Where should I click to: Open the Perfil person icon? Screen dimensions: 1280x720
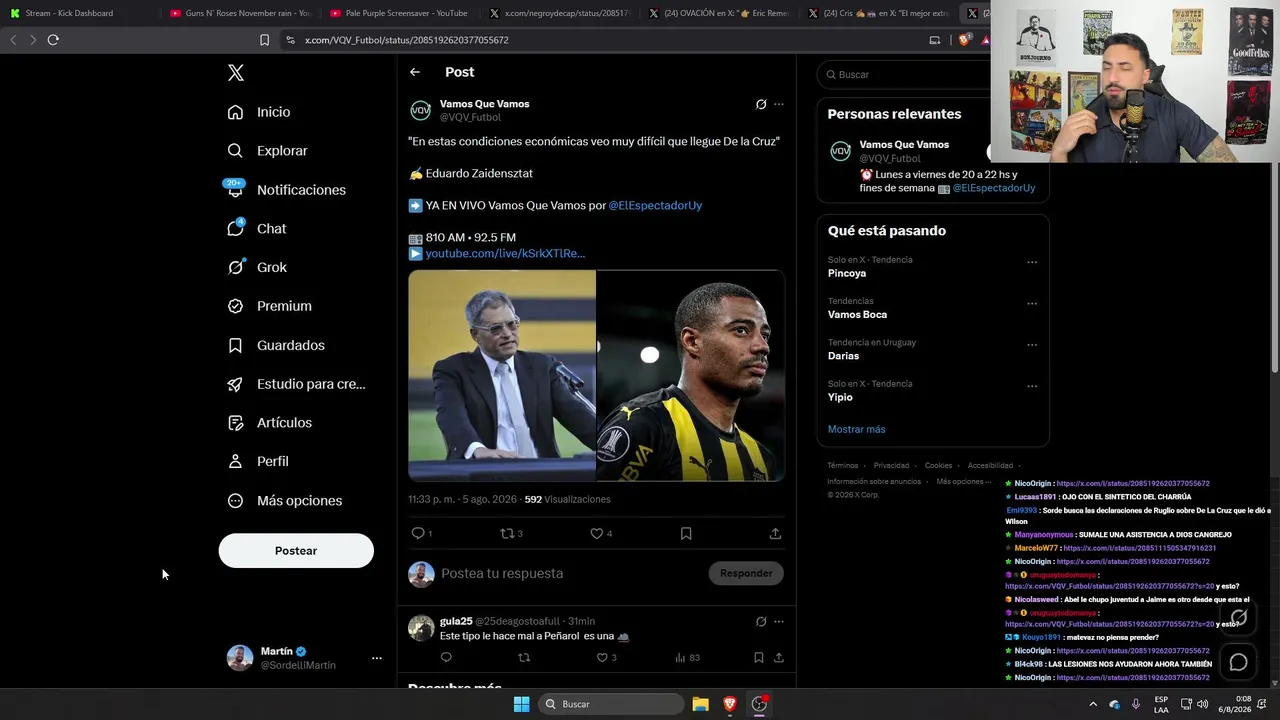(235, 462)
